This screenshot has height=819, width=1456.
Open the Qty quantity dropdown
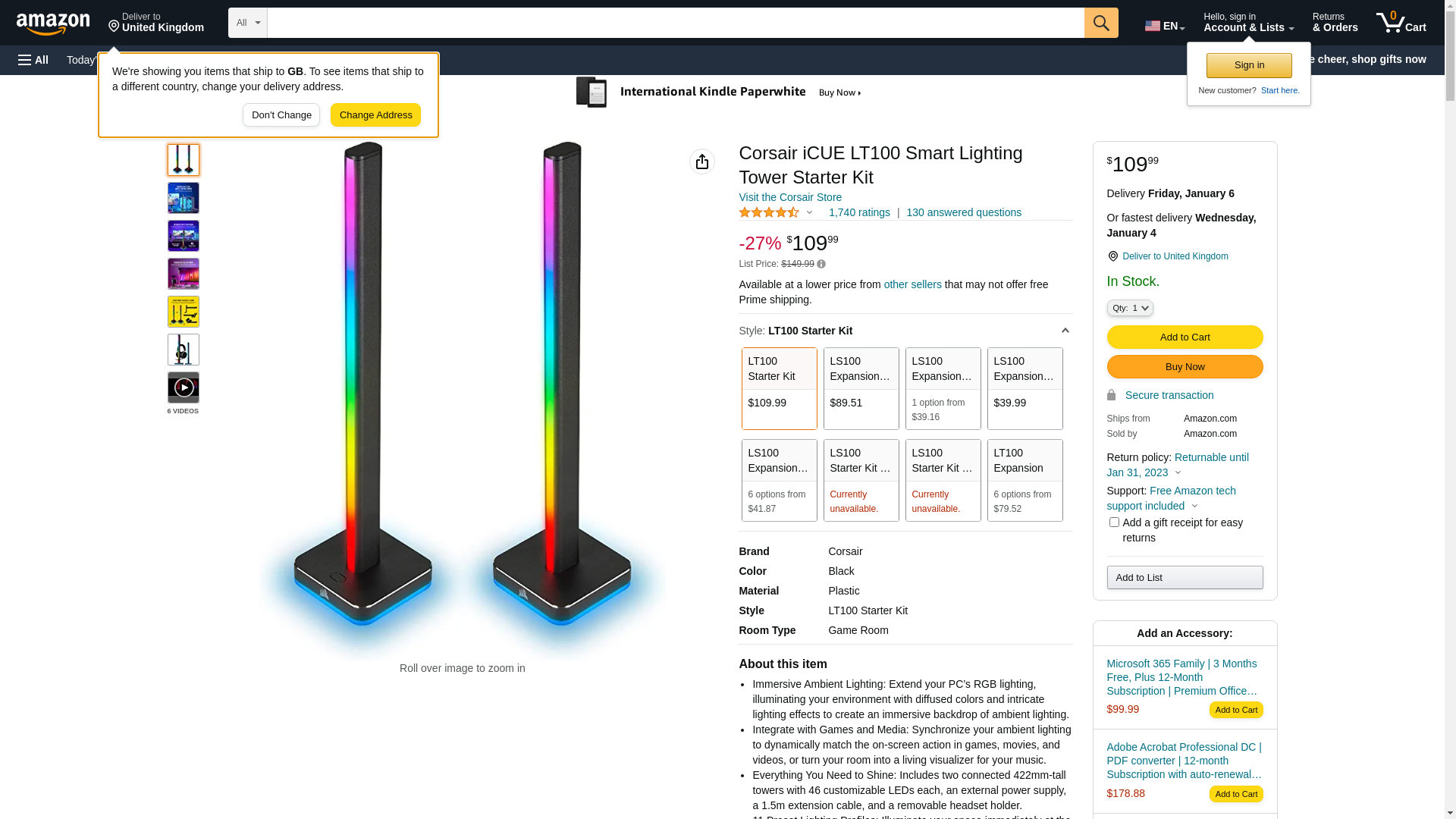pos(1130,308)
